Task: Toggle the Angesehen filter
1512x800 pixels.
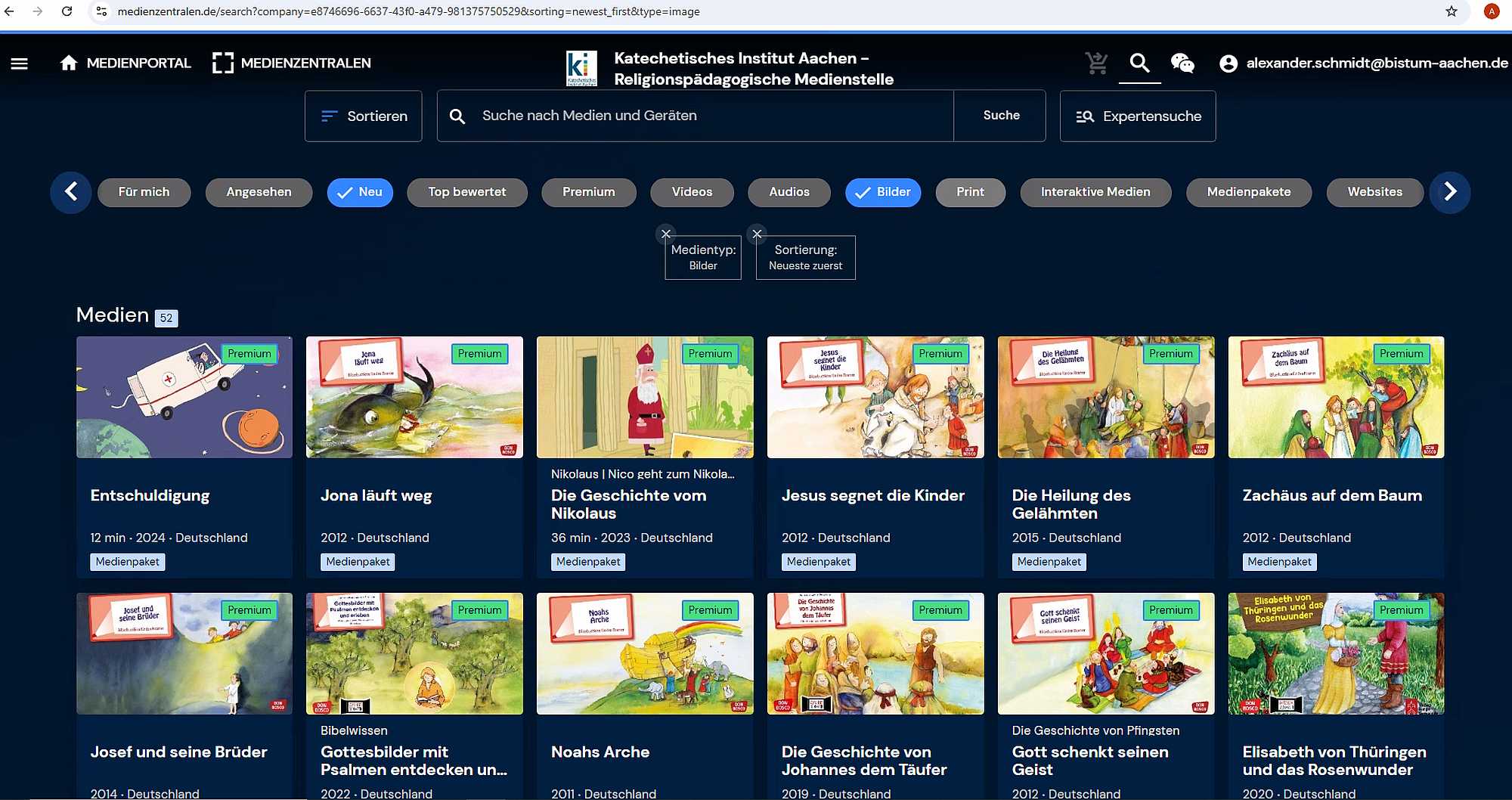Action: pyautogui.click(x=259, y=192)
